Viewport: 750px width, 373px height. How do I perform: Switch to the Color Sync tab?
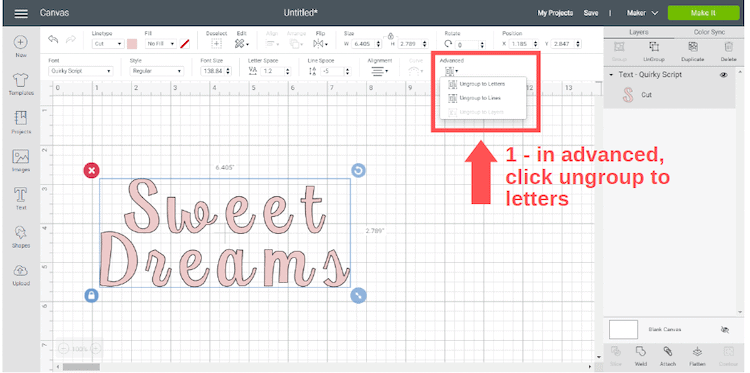709,32
